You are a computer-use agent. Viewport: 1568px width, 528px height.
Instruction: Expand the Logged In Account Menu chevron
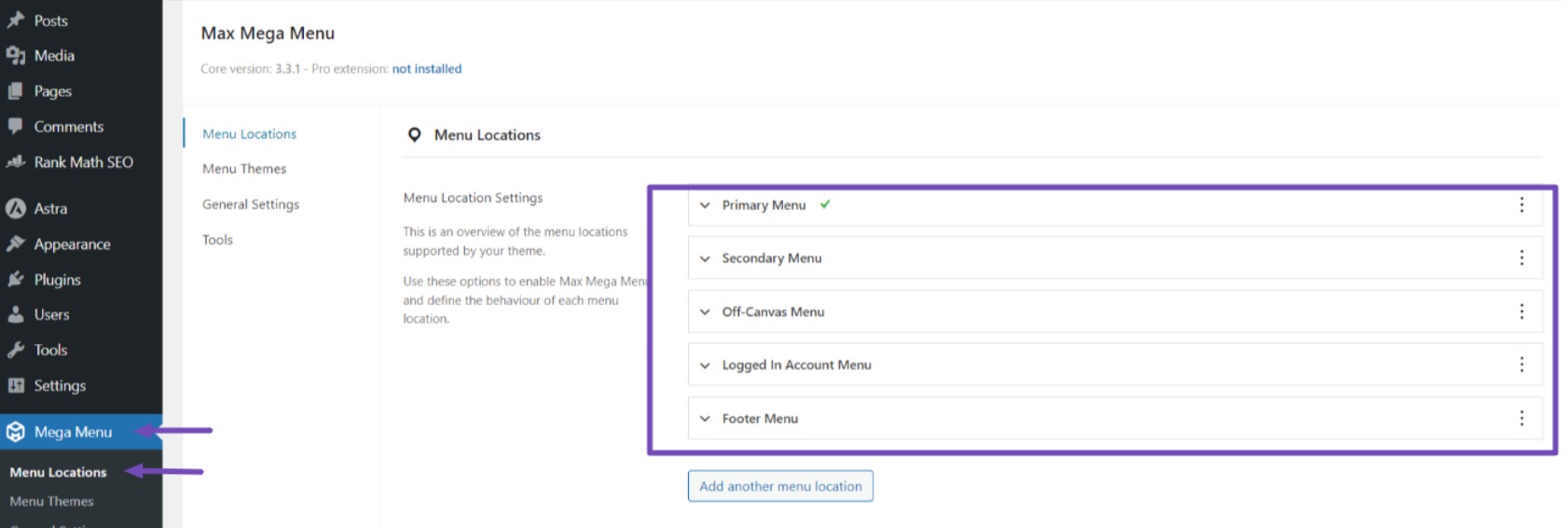click(x=705, y=366)
